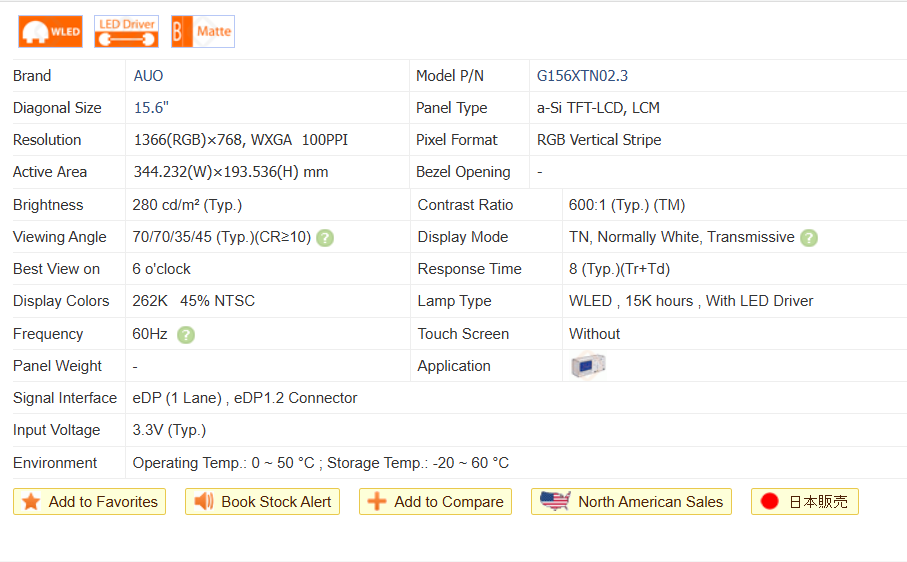Click the Matte surface badge icon

click(202, 32)
